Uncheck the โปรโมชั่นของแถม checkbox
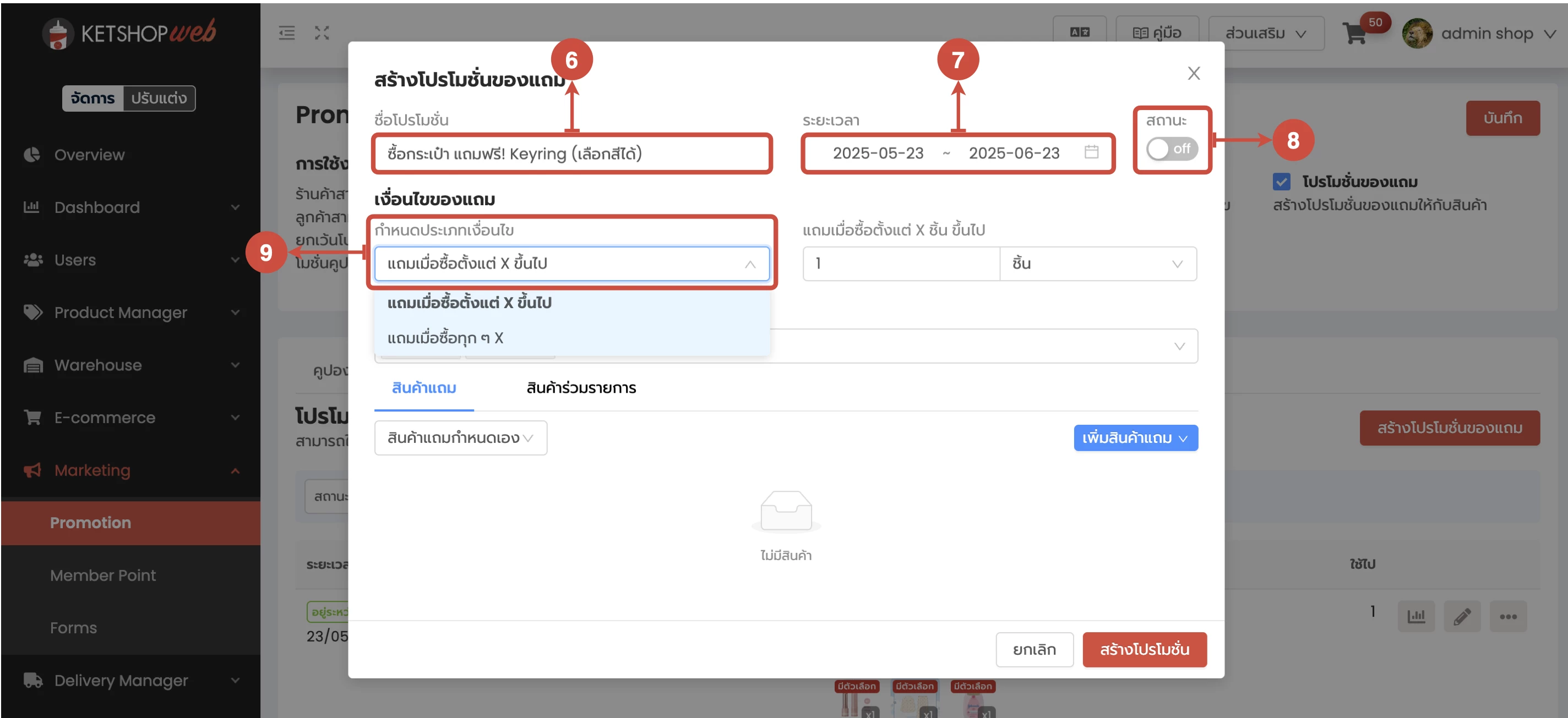The width and height of the screenshot is (1568, 718). [1282, 180]
